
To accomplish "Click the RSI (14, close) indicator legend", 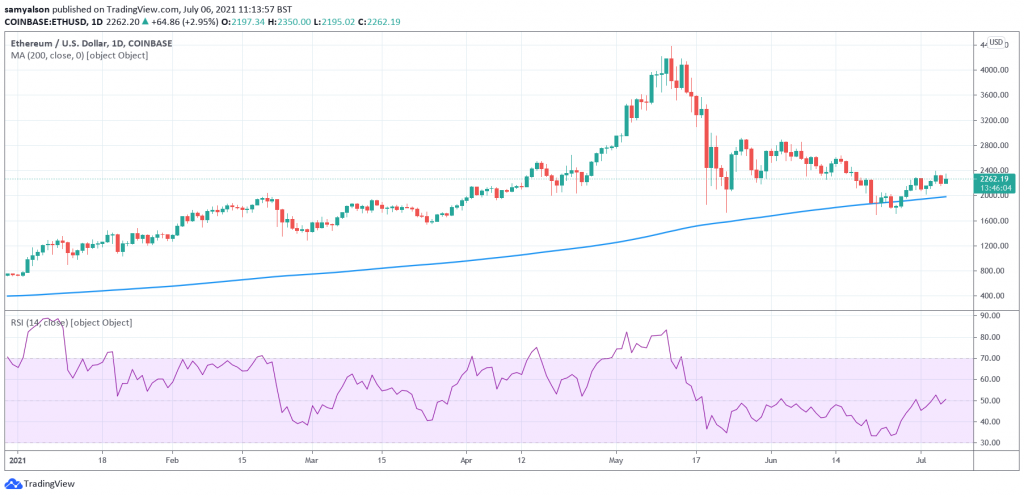I will [x=71, y=322].
